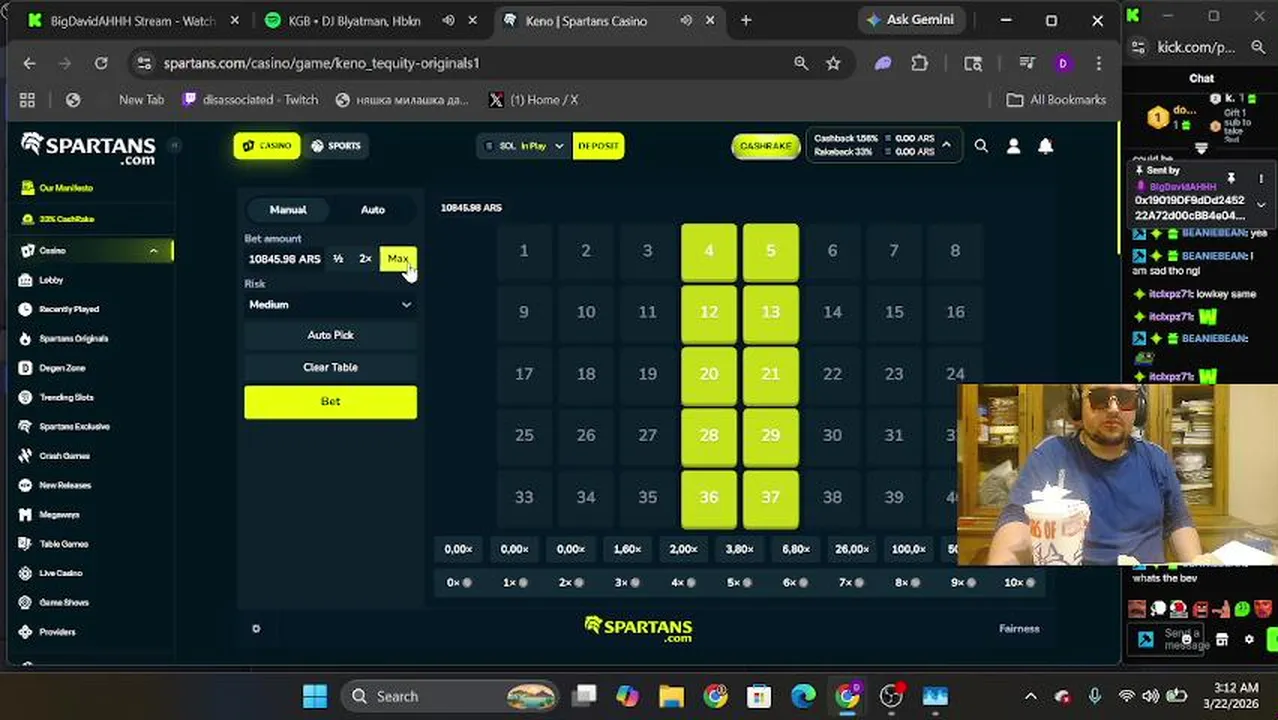The height and width of the screenshot is (720, 1278).
Task: Click zoom magnifier icon in address bar
Action: (x=801, y=63)
